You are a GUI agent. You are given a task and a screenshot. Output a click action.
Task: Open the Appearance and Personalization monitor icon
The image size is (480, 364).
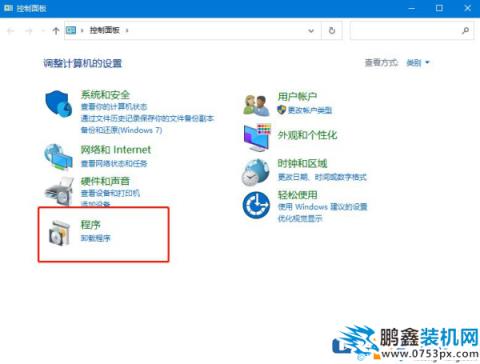coord(257,137)
